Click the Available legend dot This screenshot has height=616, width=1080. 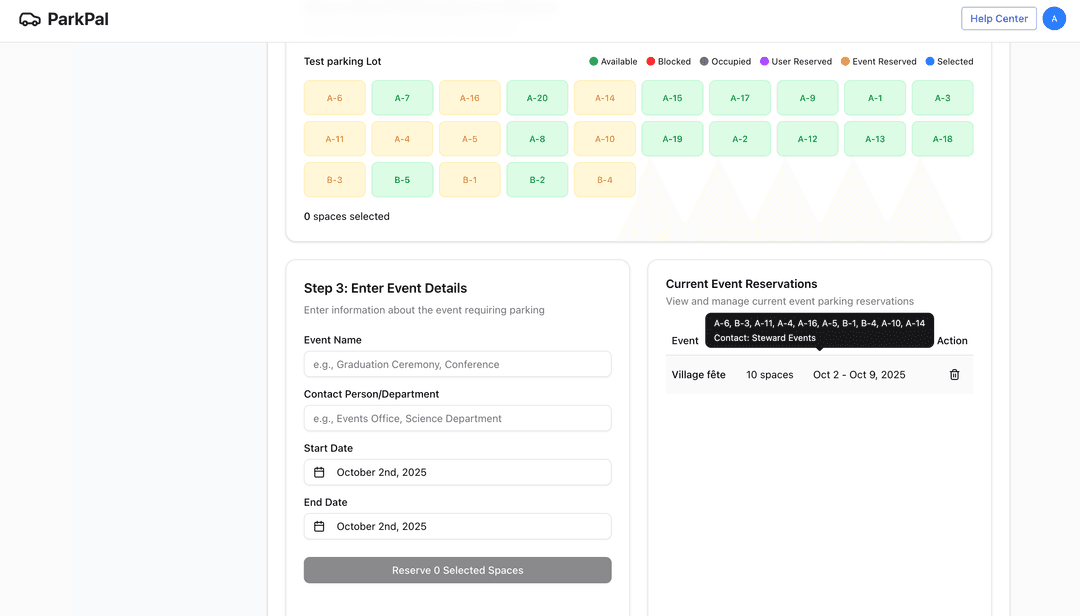pos(594,61)
